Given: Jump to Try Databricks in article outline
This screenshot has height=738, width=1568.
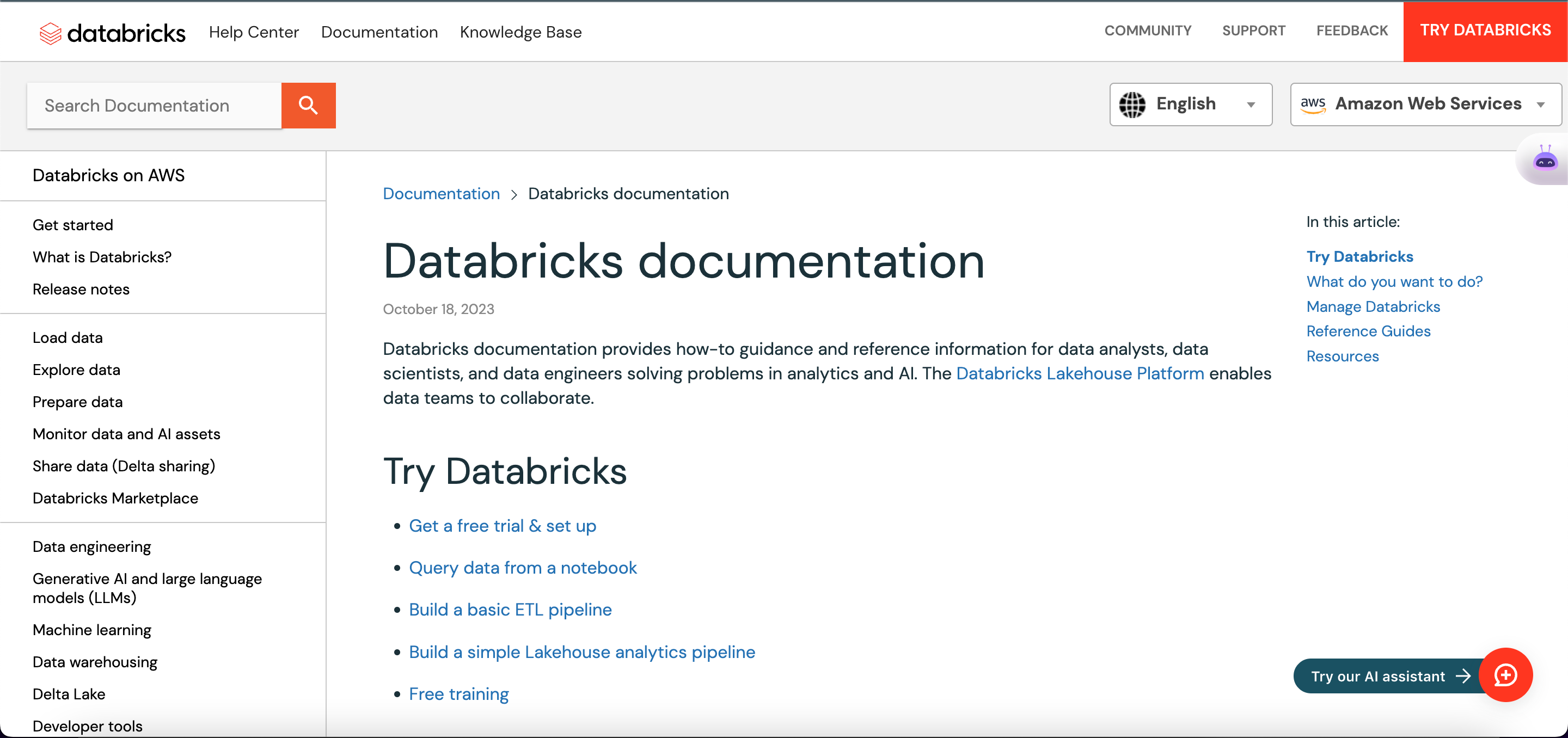Looking at the screenshot, I should point(1360,256).
